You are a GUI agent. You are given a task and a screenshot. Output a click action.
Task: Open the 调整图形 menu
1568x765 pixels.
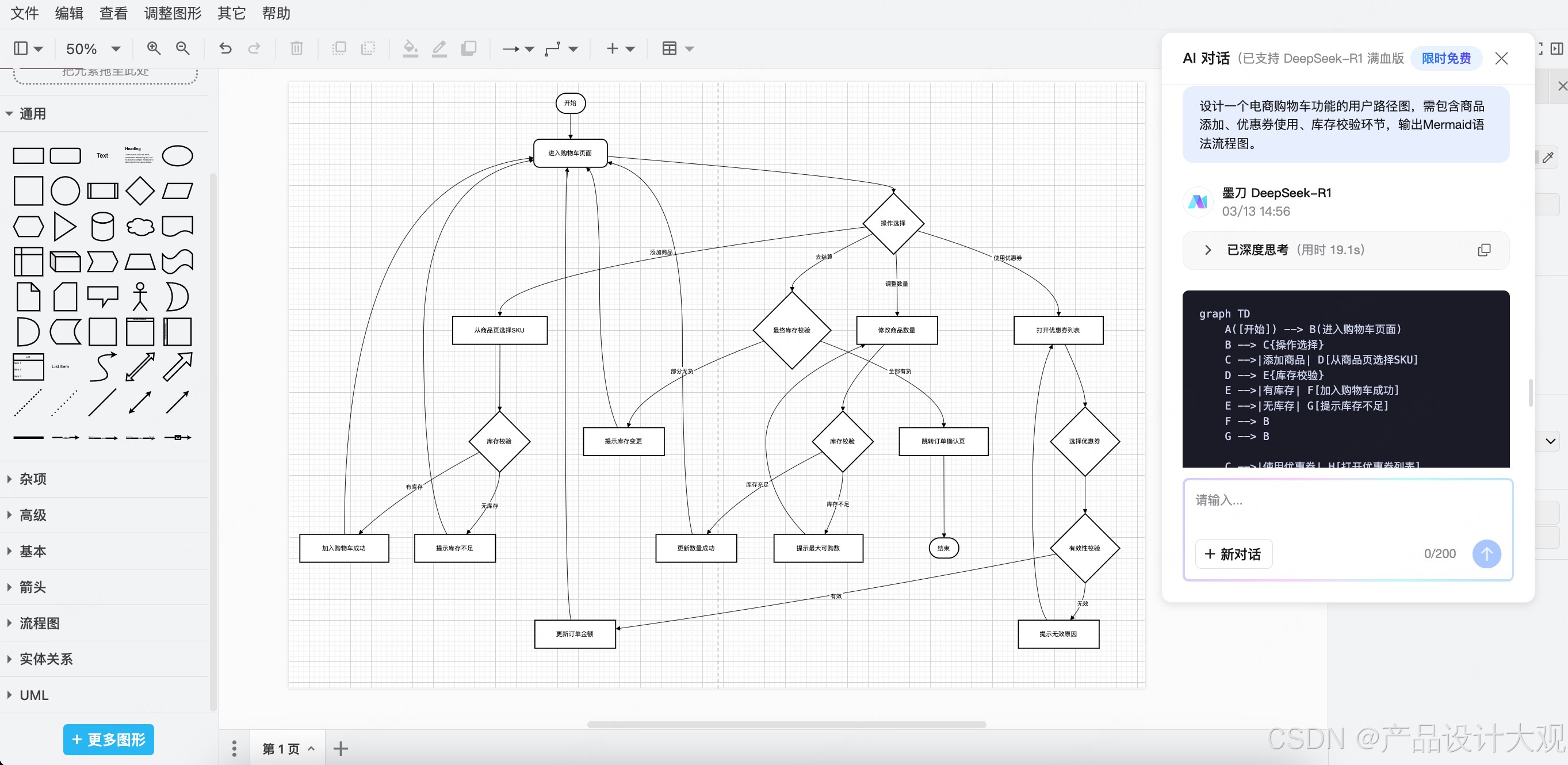point(172,13)
